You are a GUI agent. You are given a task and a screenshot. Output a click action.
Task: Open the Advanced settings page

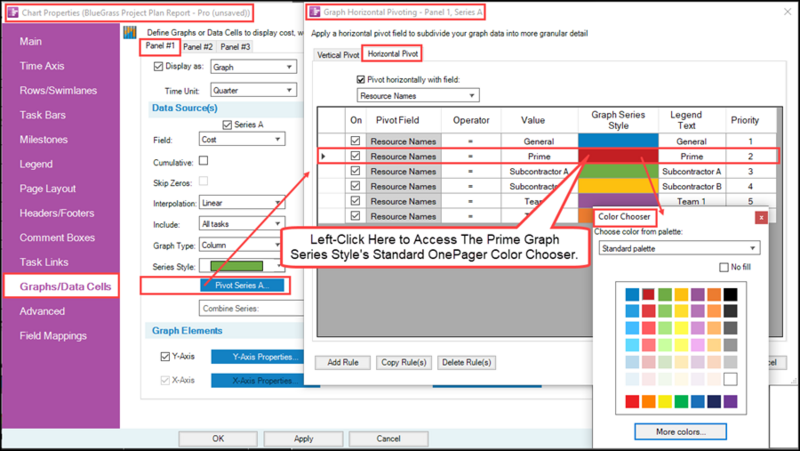point(42,311)
